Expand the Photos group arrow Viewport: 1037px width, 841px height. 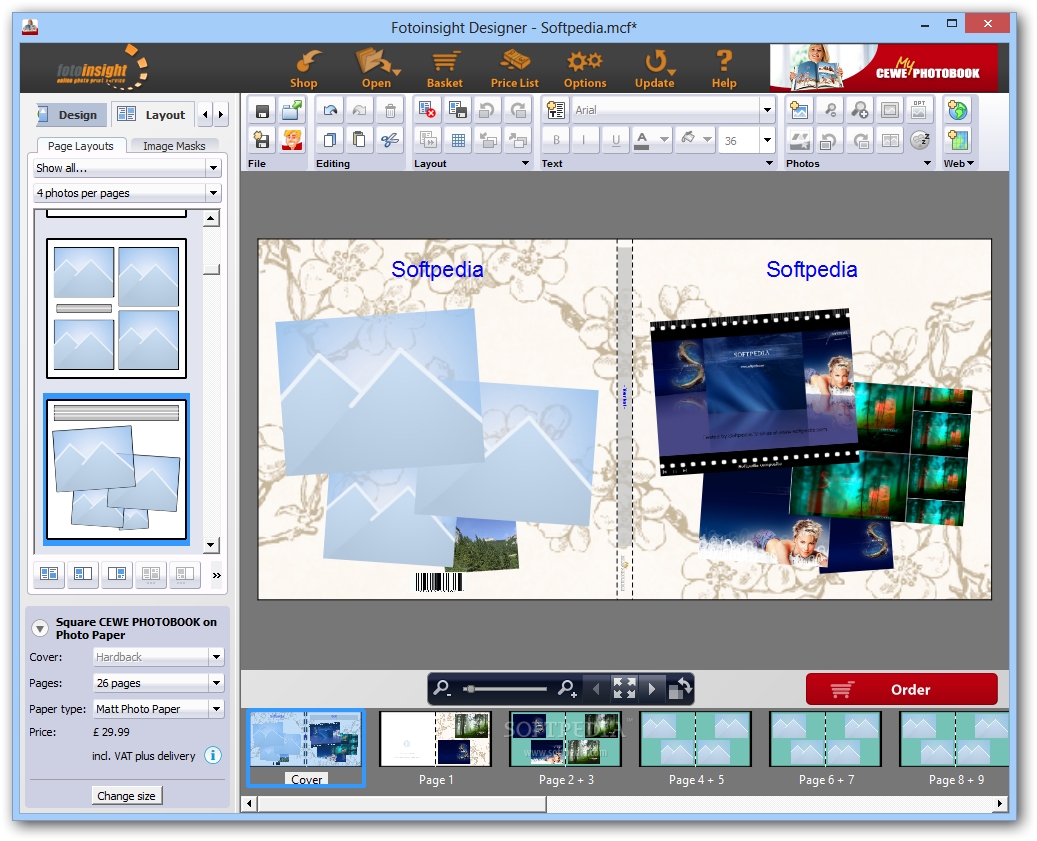click(x=927, y=163)
